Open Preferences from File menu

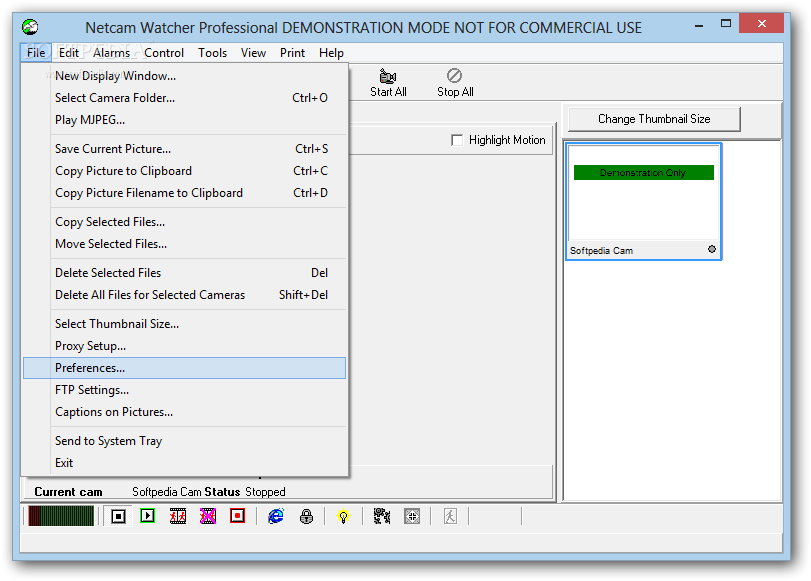(x=185, y=368)
